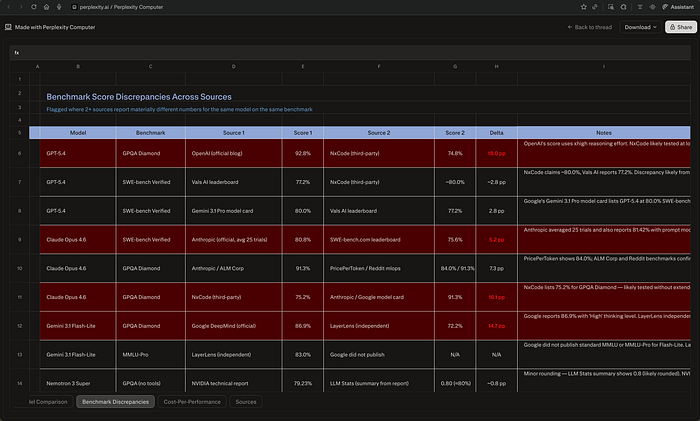The image size is (700, 421).
Task: Click the Delta header cell
Action: pos(496,133)
